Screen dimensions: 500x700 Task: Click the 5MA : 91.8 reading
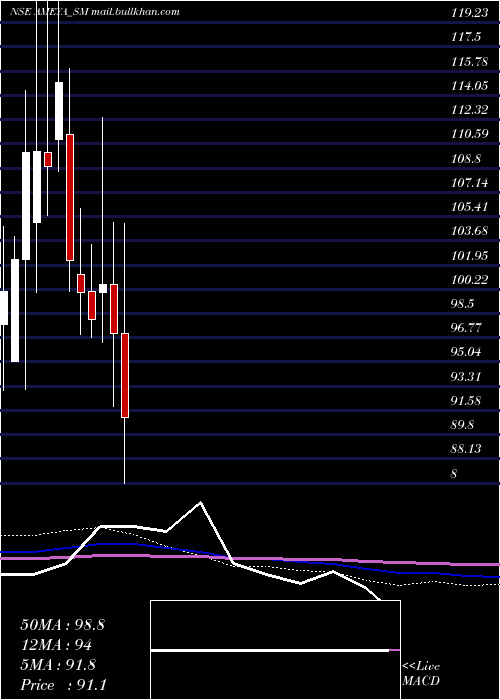coord(58,665)
